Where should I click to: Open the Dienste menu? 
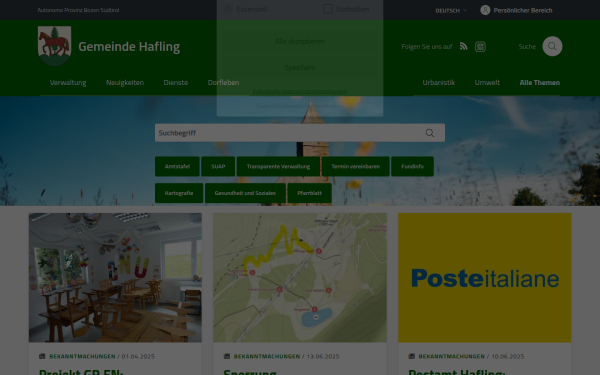coord(176,83)
